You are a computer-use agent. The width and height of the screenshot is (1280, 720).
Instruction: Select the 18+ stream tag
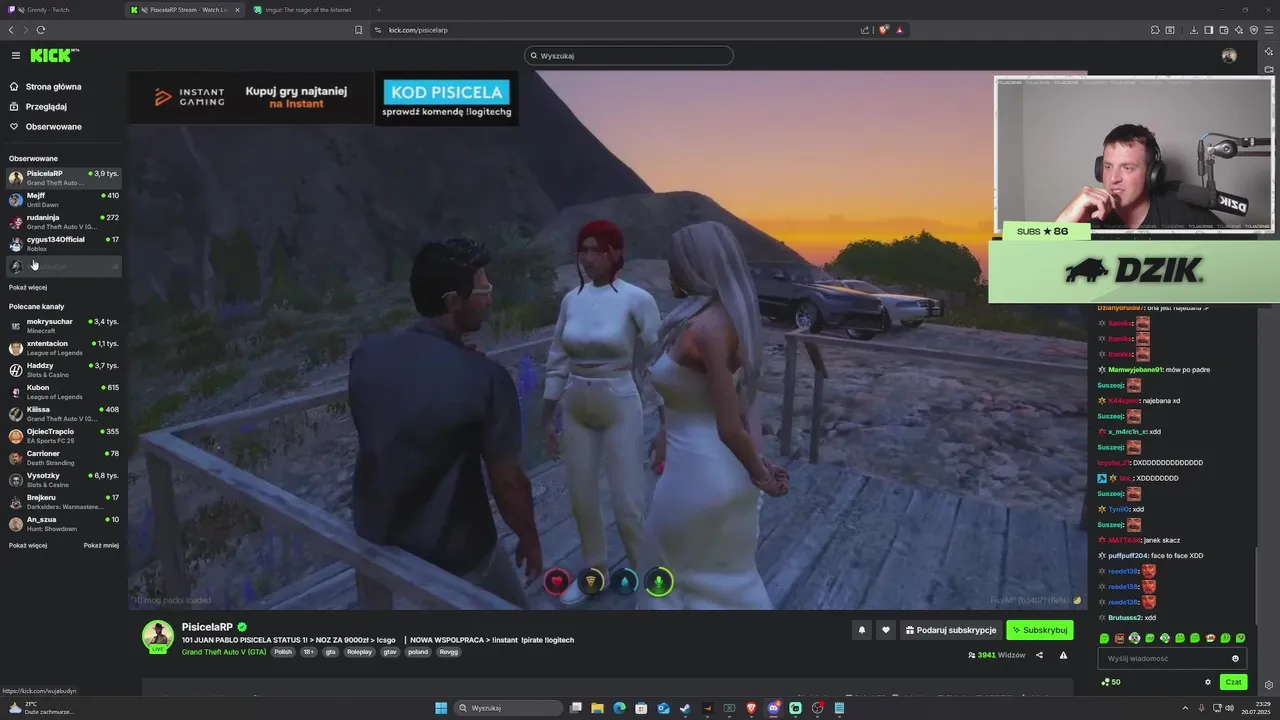[x=309, y=652]
